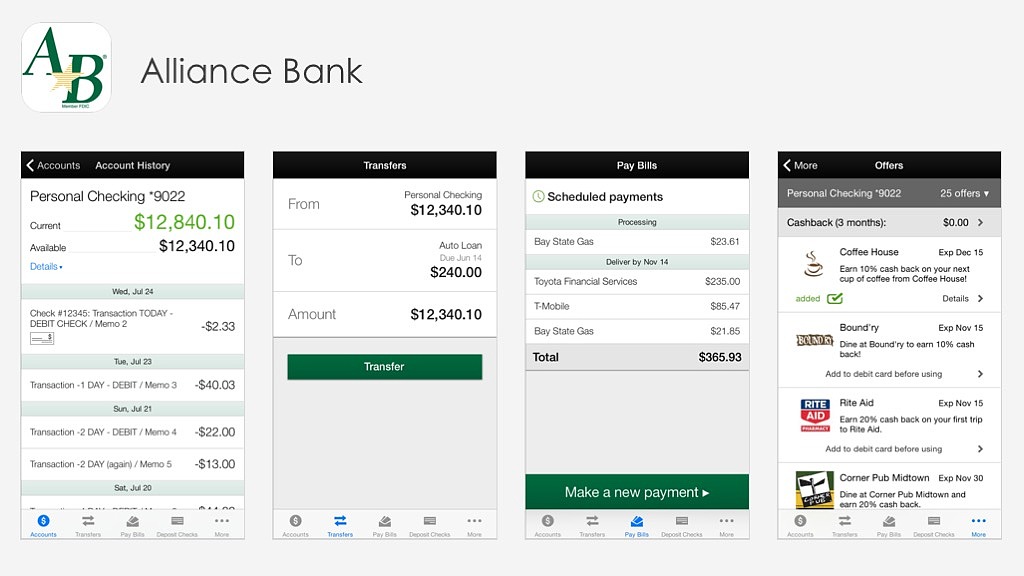Select Transfers icon in Pay Bills screen tab bar
The width and height of the screenshot is (1024, 576).
592,520
